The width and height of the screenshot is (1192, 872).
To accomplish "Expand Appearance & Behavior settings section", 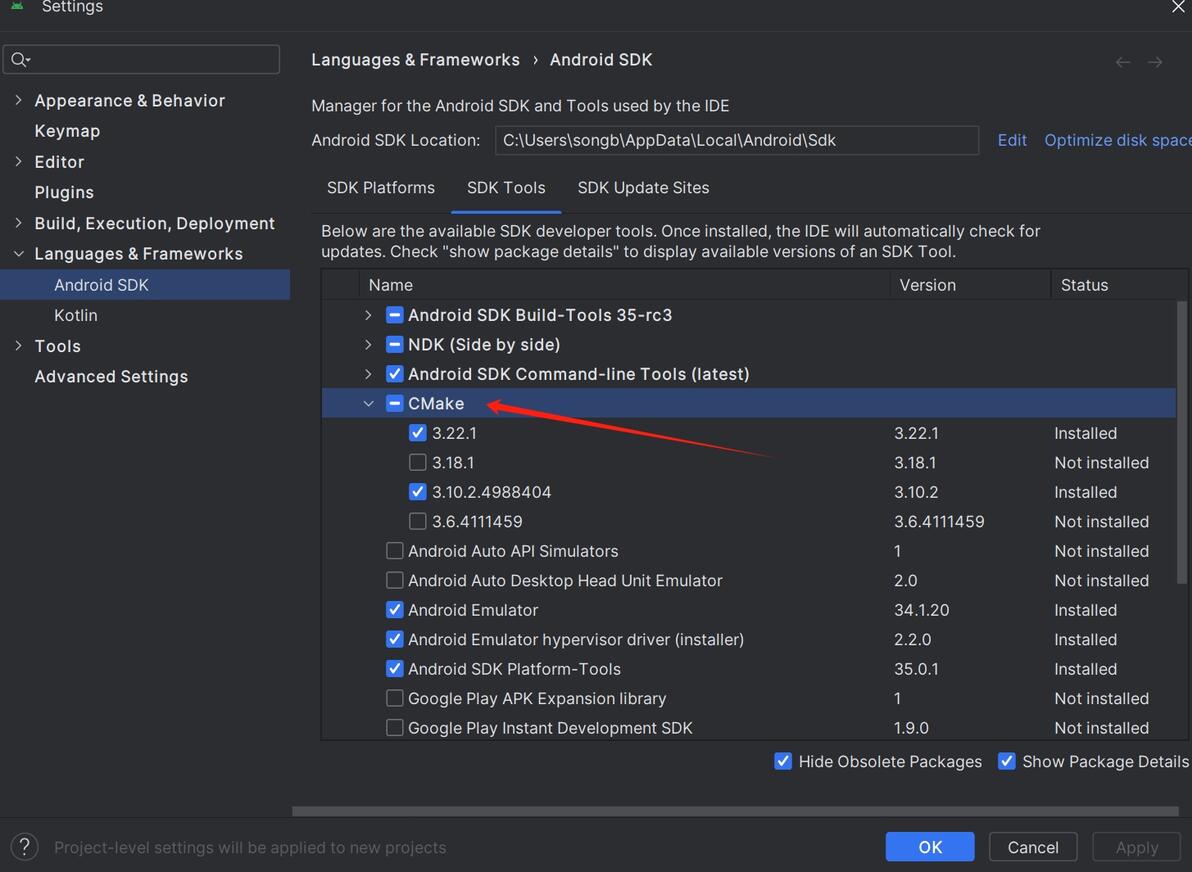I will pyautogui.click(x=18, y=101).
